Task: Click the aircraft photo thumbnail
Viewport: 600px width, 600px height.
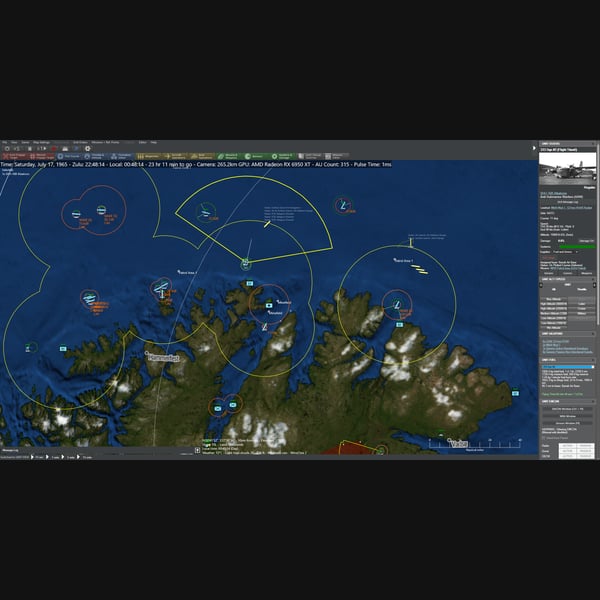Action: [567, 168]
